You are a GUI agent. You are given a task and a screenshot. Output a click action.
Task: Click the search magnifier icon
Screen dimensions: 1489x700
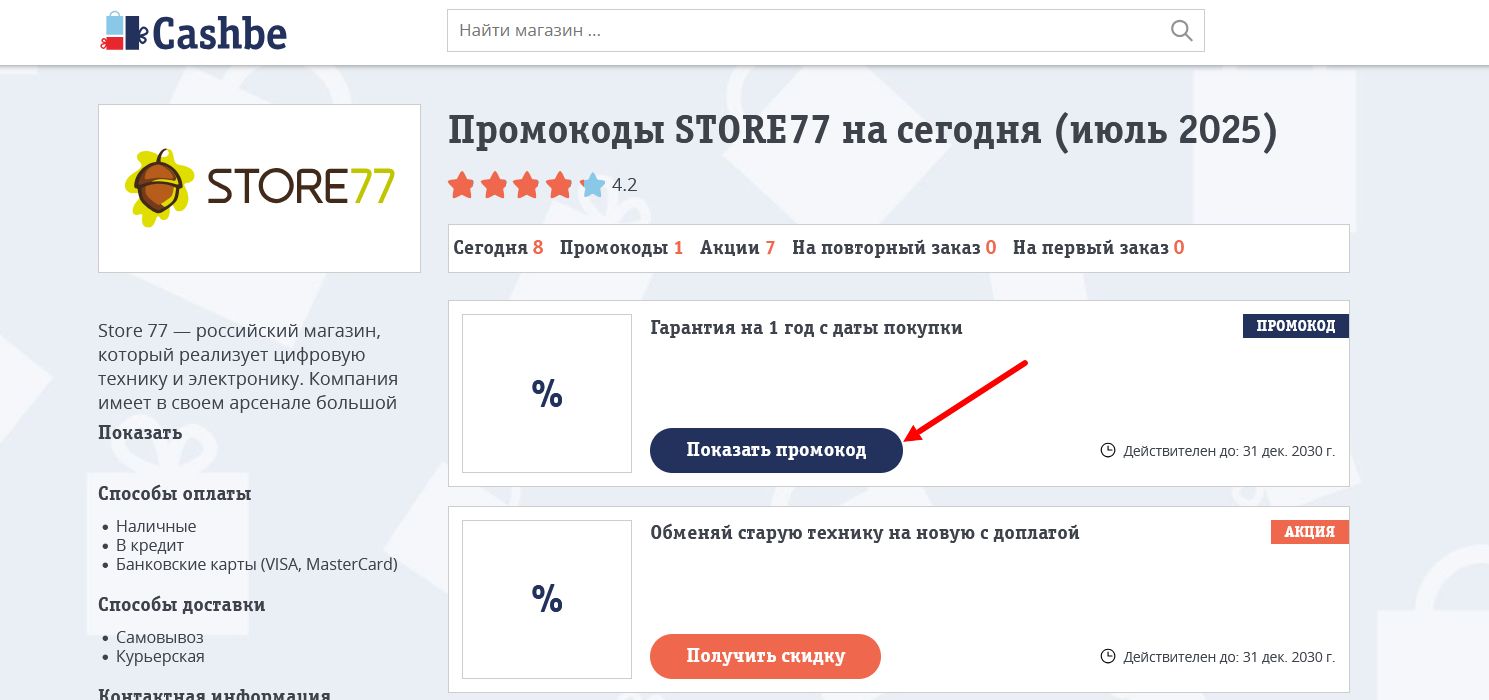[1181, 31]
